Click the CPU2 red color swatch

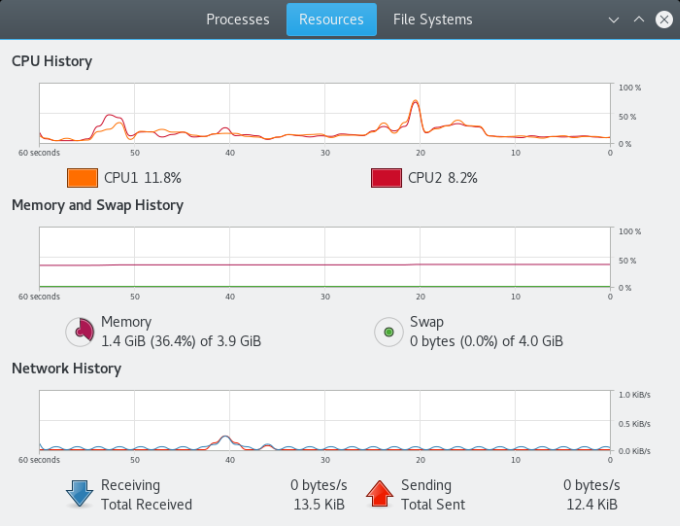pyautogui.click(x=386, y=178)
